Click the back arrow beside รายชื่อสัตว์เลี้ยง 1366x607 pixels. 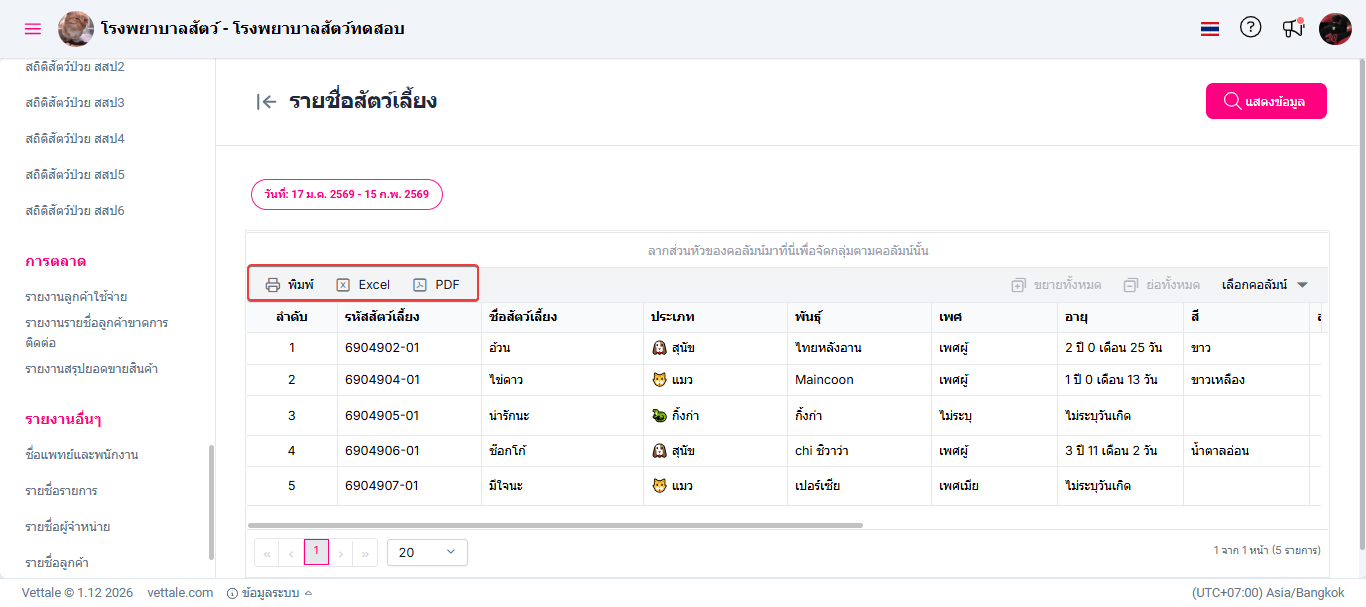(266, 101)
